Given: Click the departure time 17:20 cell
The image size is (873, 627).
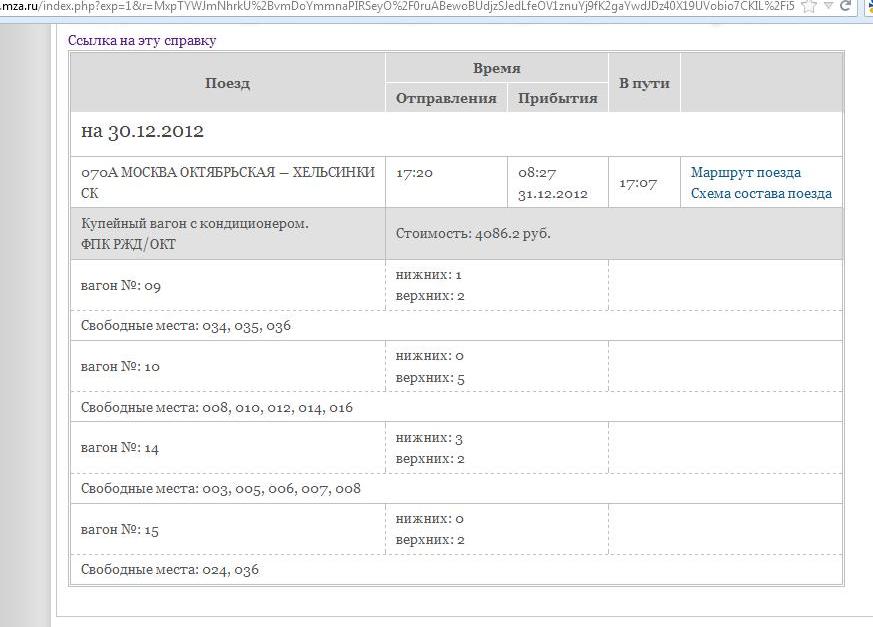Looking at the screenshot, I should click(x=414, y=173).
